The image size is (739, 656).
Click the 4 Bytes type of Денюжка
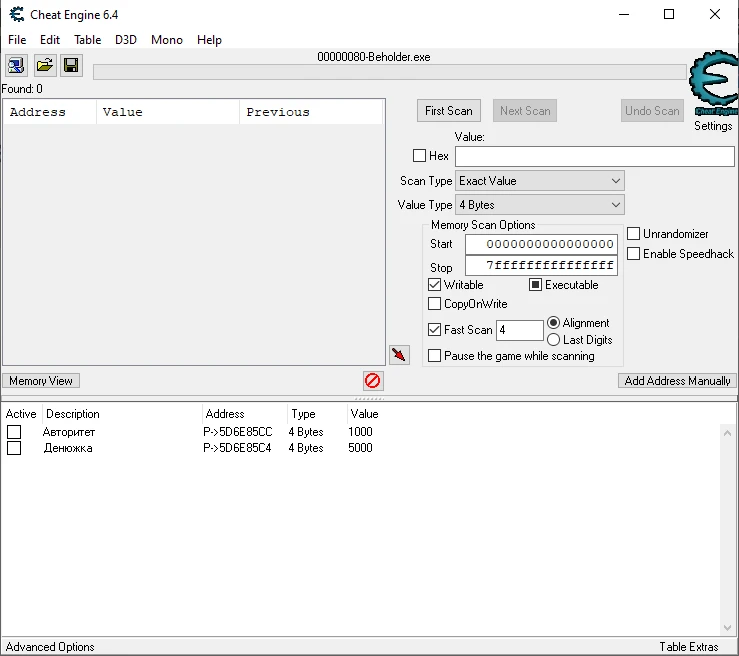(306, 448)
